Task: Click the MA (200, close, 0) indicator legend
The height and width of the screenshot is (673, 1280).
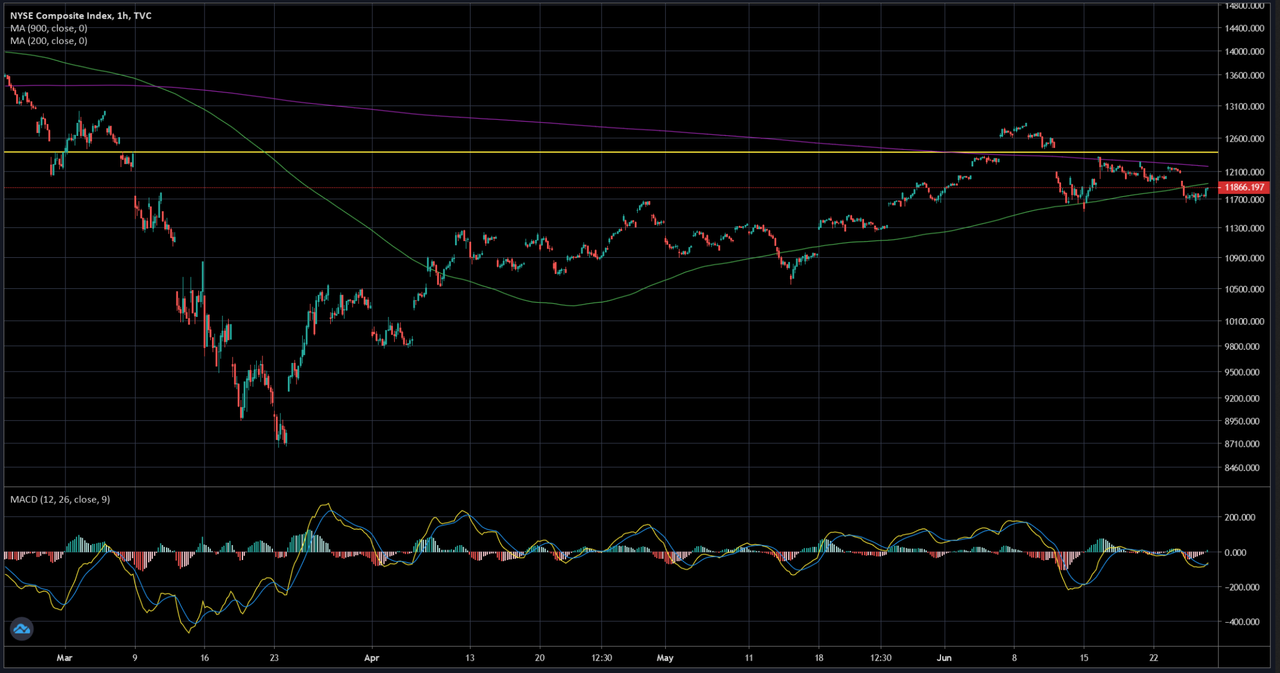Action: point(49,41)
